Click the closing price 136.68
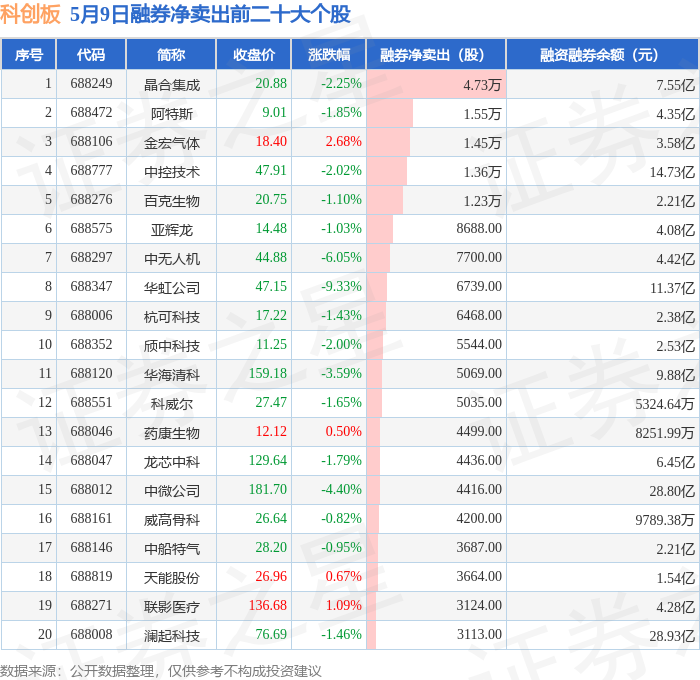700x680 pixels. click(x=268, y=606)
